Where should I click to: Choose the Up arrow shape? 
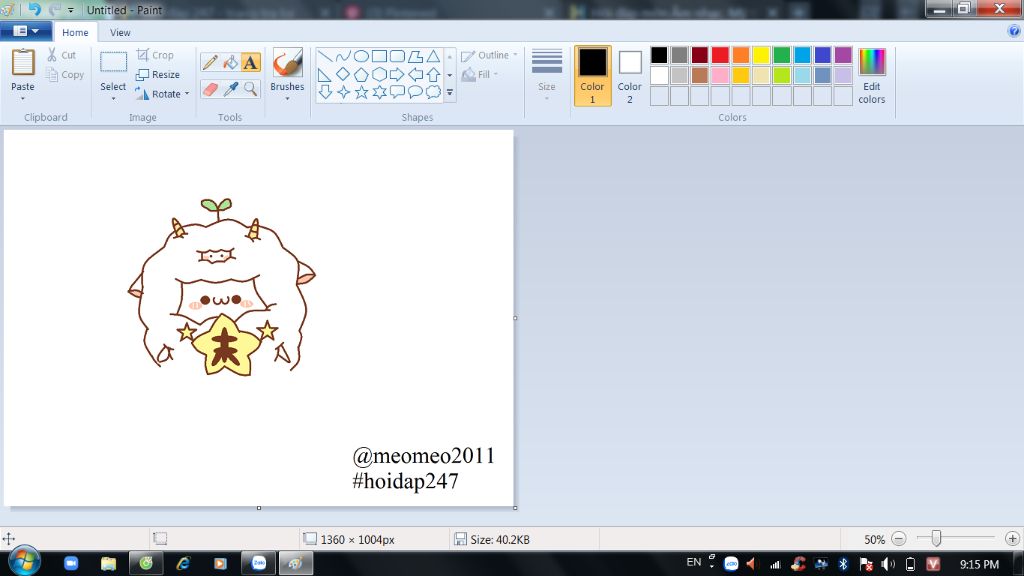pyautogui.click(x=433, y=74)
